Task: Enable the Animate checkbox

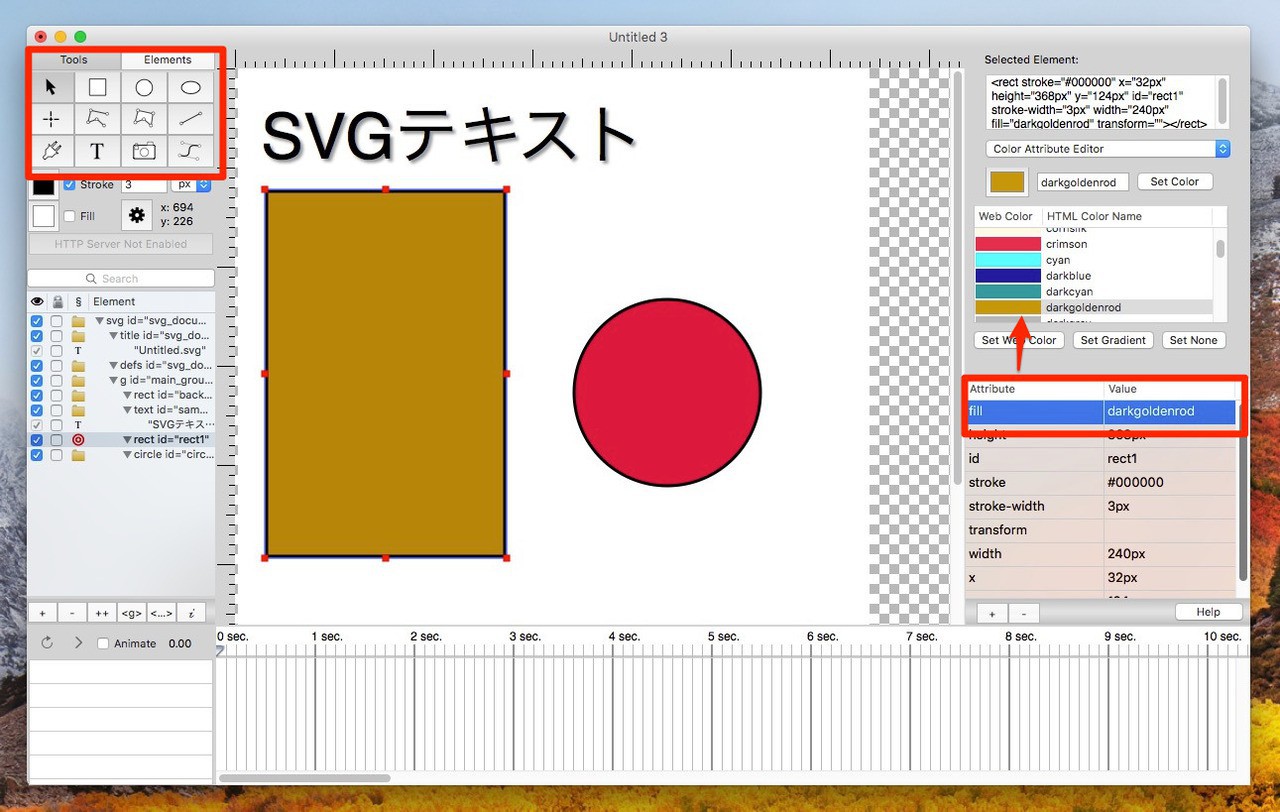Action: (102, 644)
